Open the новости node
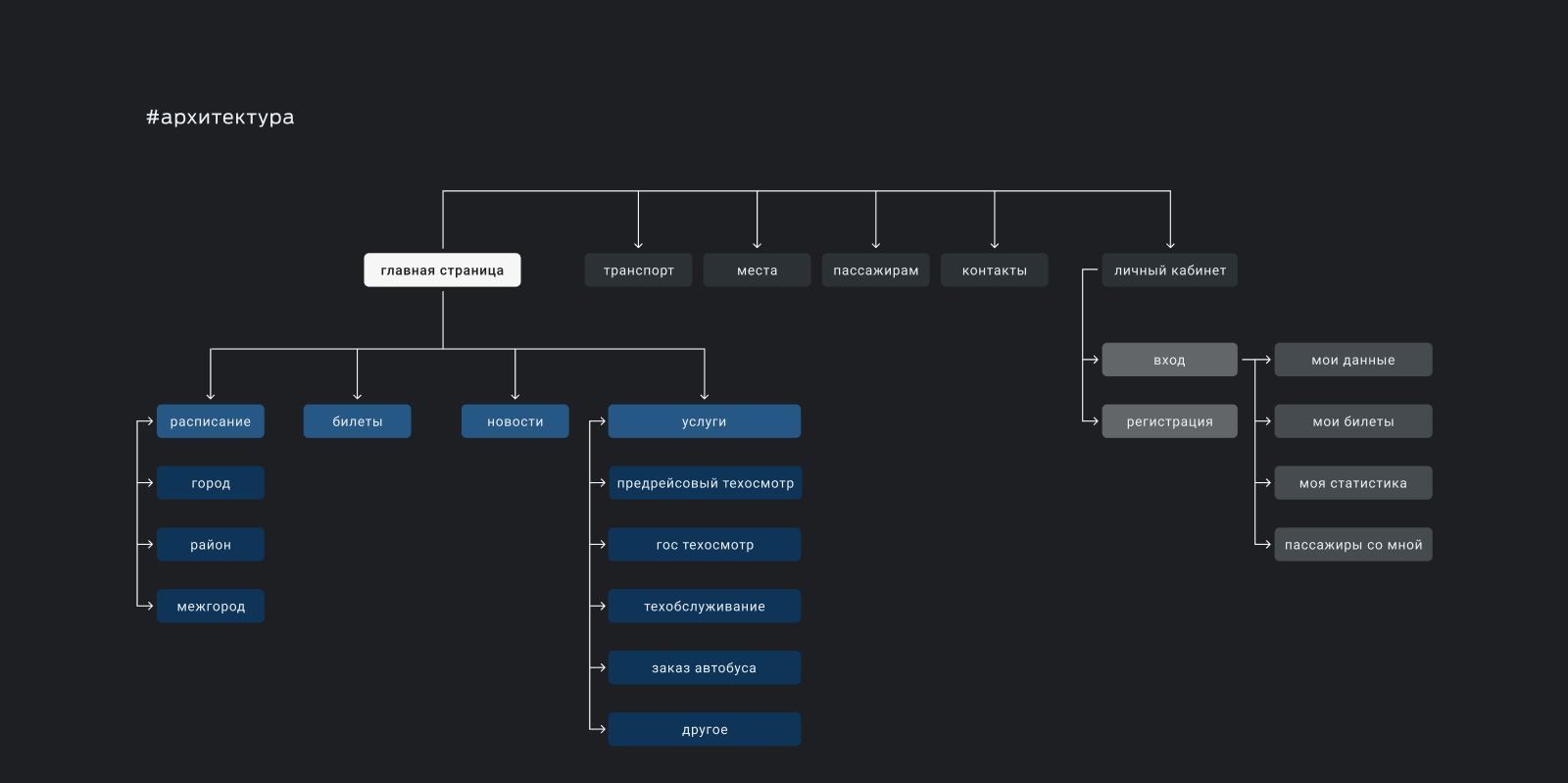Image resolution: width=1568 pixels, height=783 pixels. tap(514, 421)
